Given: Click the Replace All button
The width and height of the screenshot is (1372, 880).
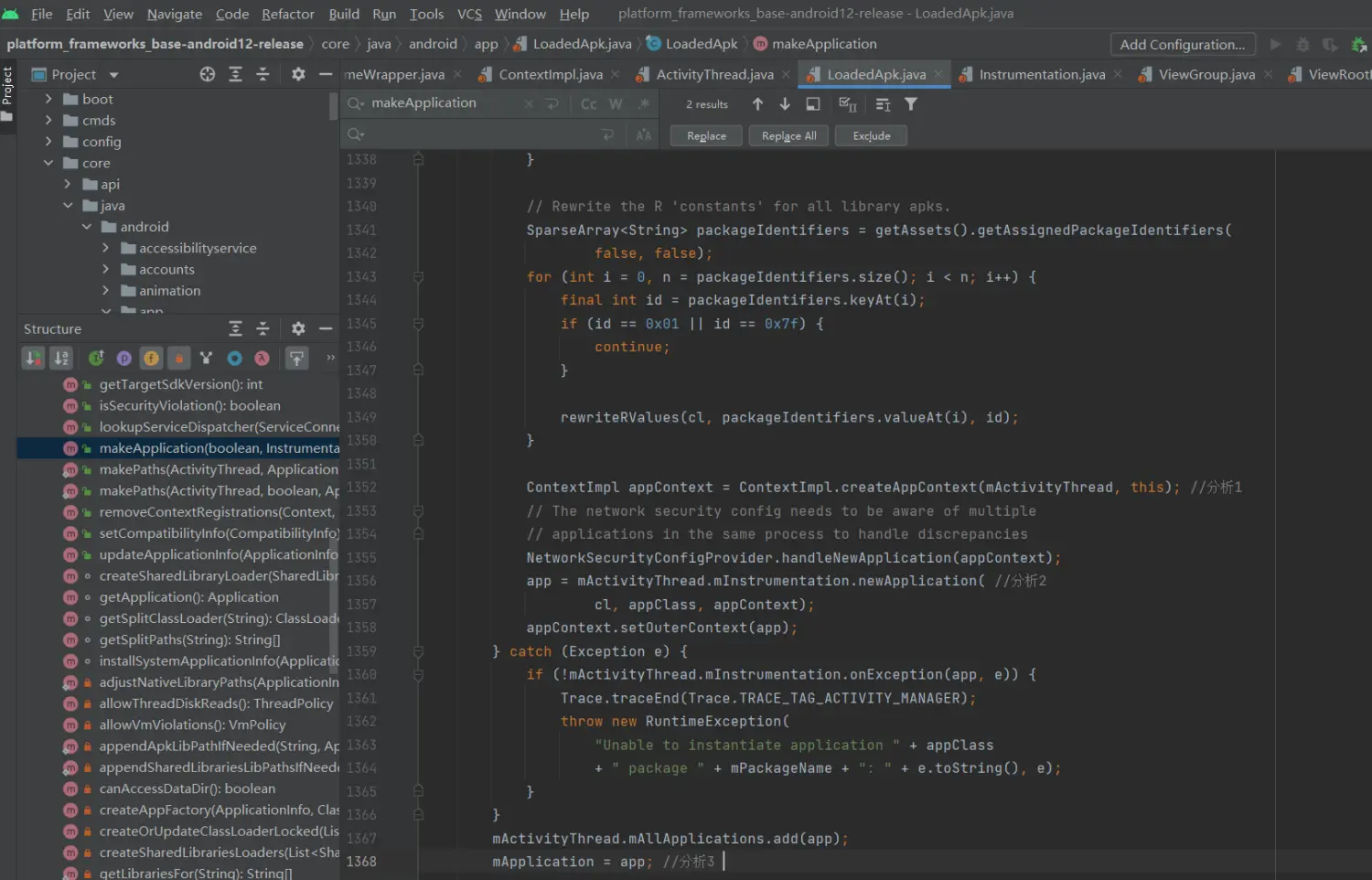Looking at the screenshot, I should pos(788,135).
